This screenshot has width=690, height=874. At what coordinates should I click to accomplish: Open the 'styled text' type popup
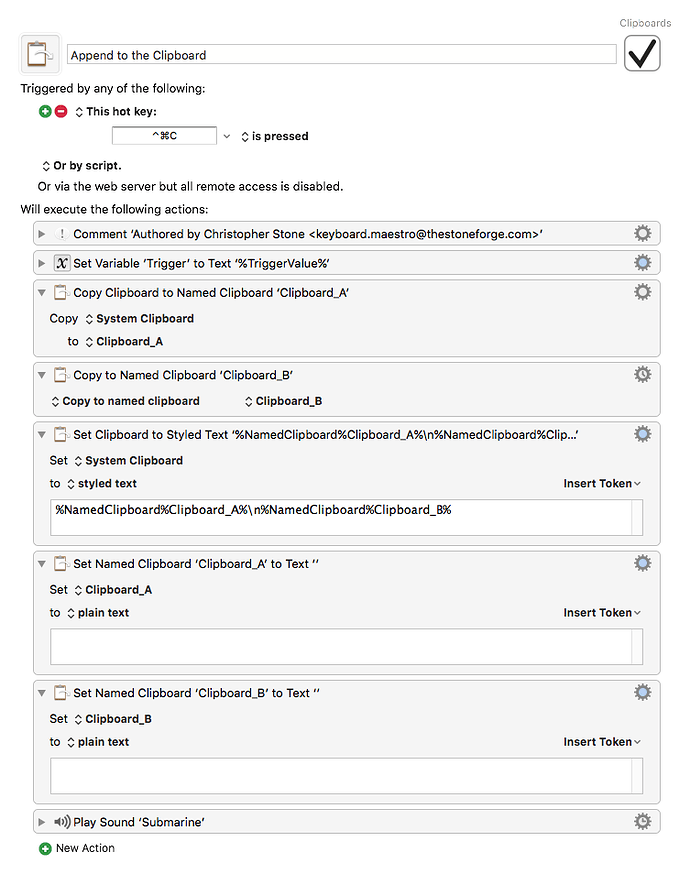(x=101, y=484)
